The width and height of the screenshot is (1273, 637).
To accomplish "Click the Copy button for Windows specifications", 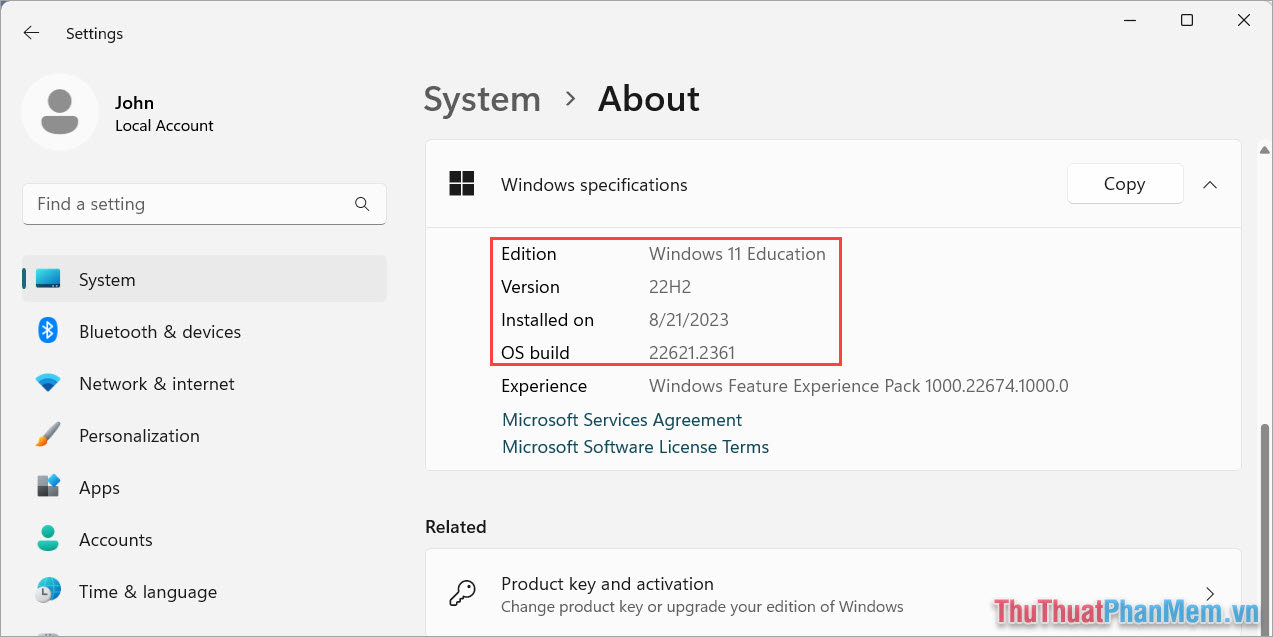I will coord(1124,184).
